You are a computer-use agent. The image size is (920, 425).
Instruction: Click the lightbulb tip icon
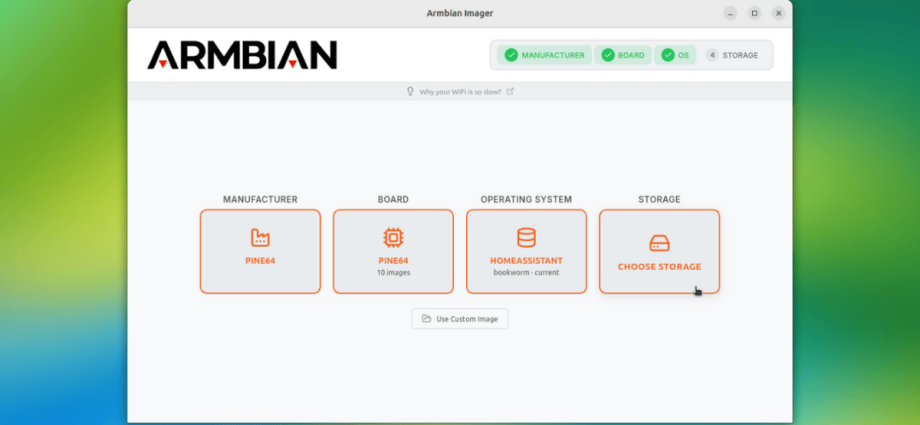tap(411, 91)
